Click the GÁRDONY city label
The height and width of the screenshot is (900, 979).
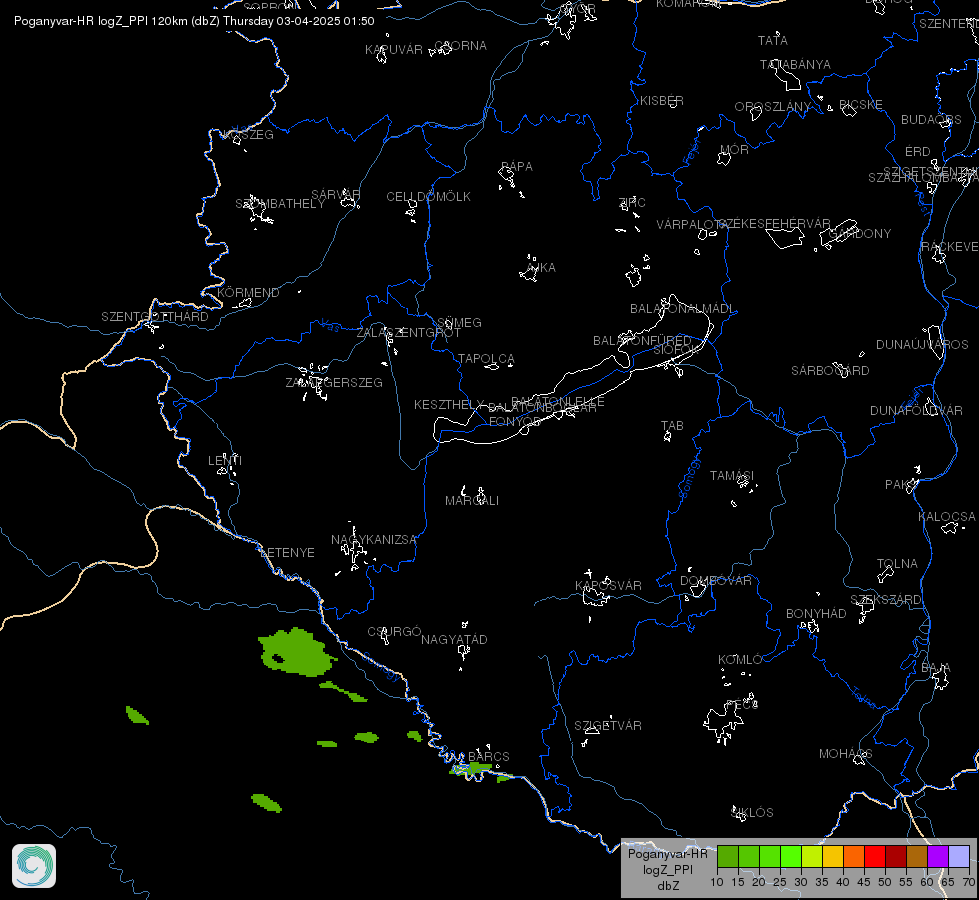pyautogui.click(x=860, y=234)
